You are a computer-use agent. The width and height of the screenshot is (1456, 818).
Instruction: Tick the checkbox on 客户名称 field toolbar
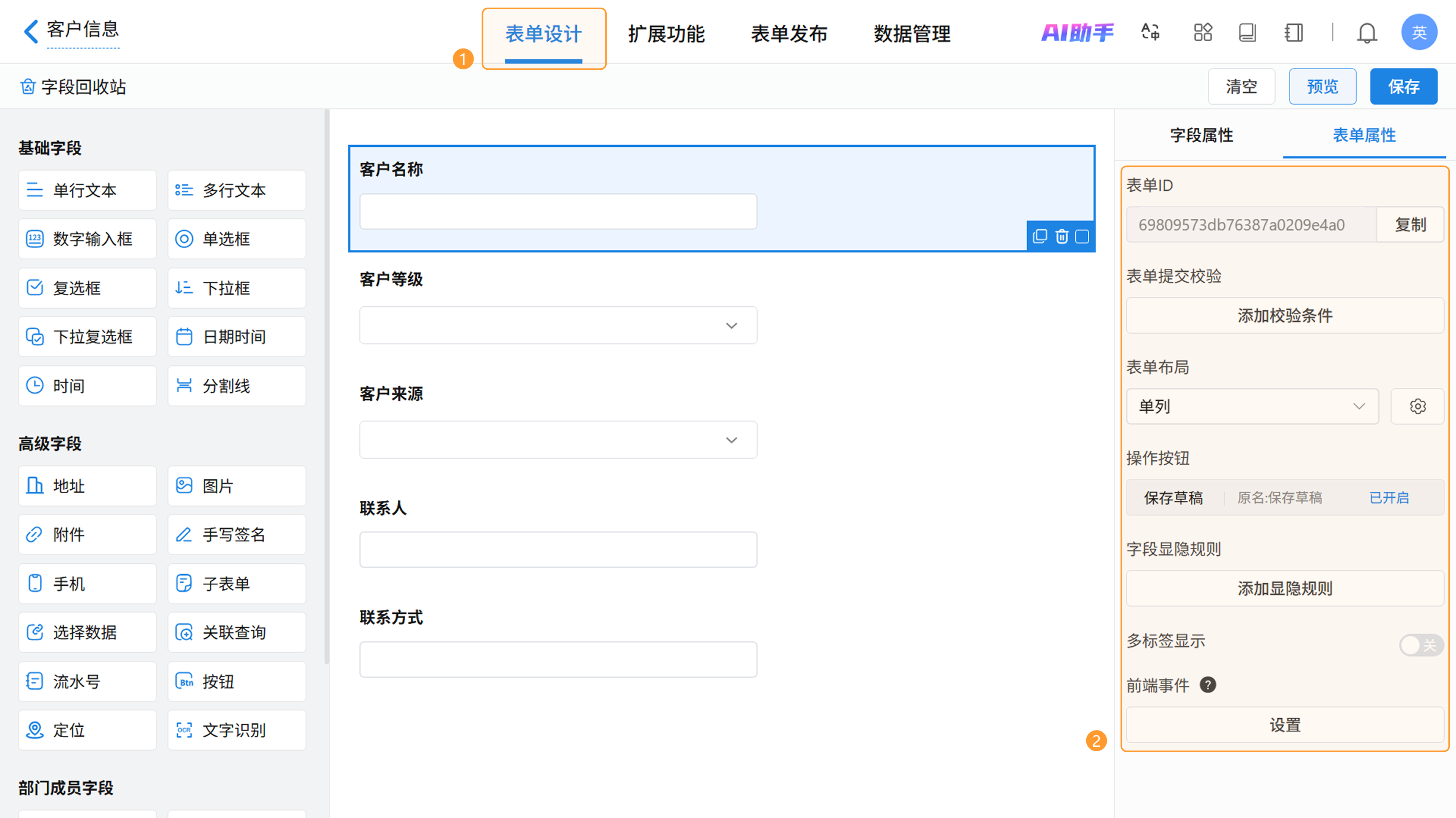1082,236
